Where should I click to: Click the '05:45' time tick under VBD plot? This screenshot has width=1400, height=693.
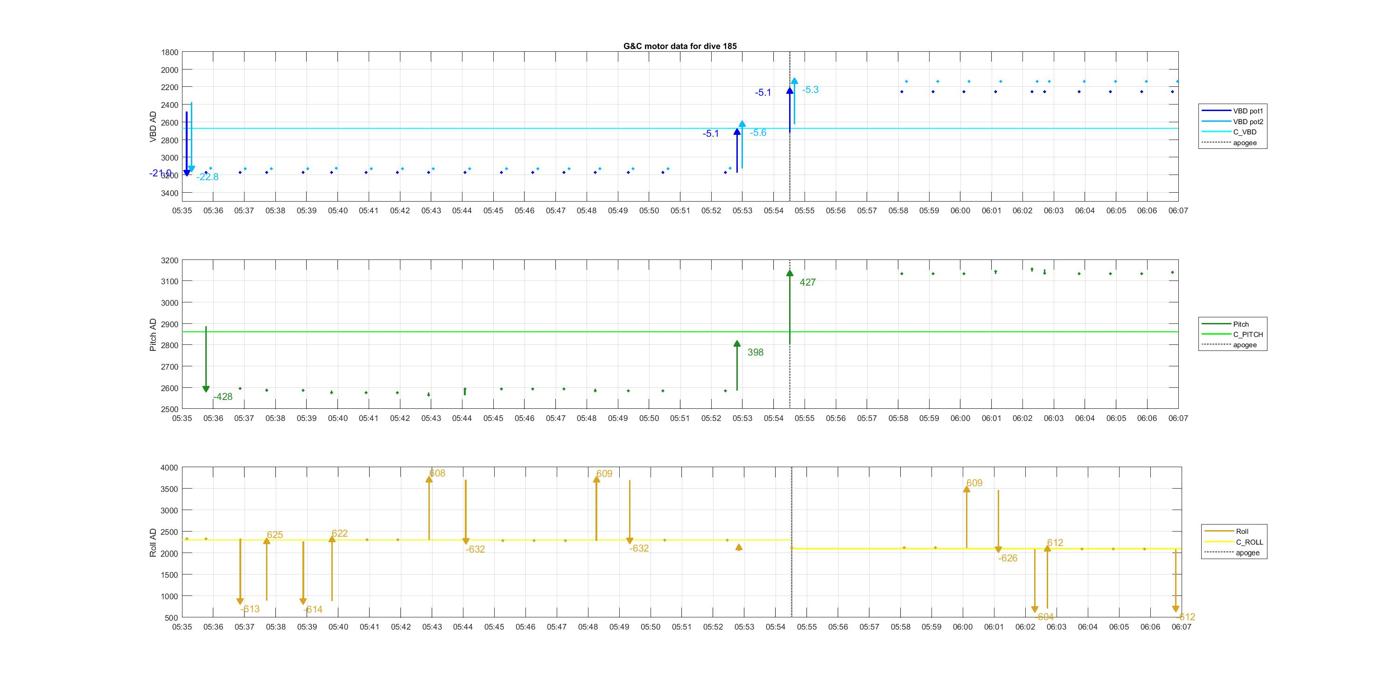point(493,211)
